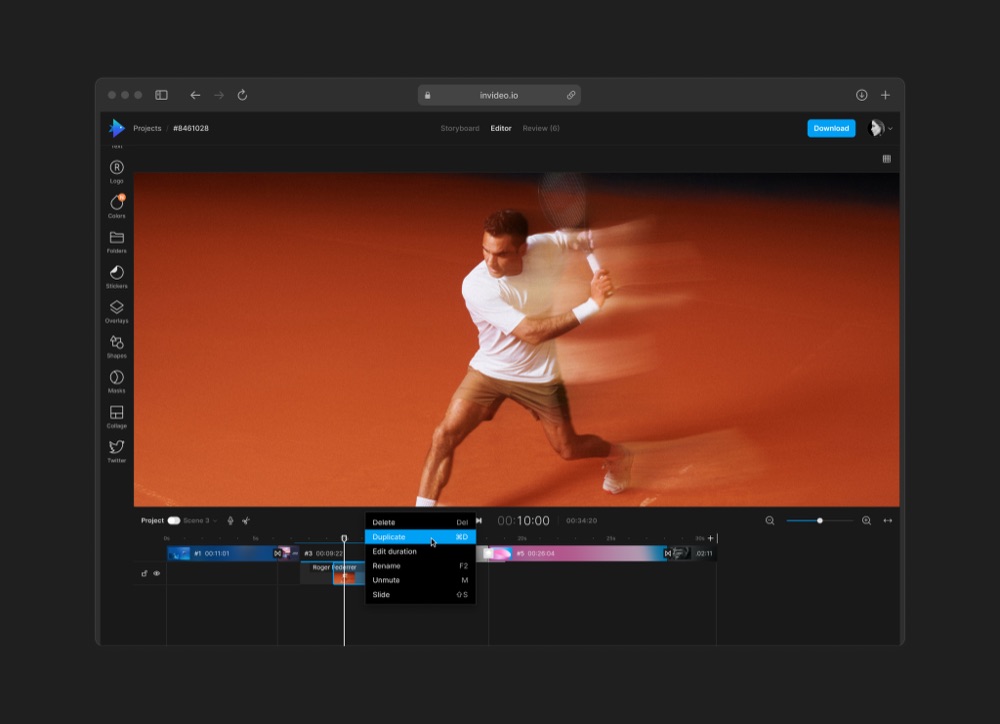1000x724 pixels.
Task: Click the timeline zoom slider handle
Action: (x=820, y=521)
